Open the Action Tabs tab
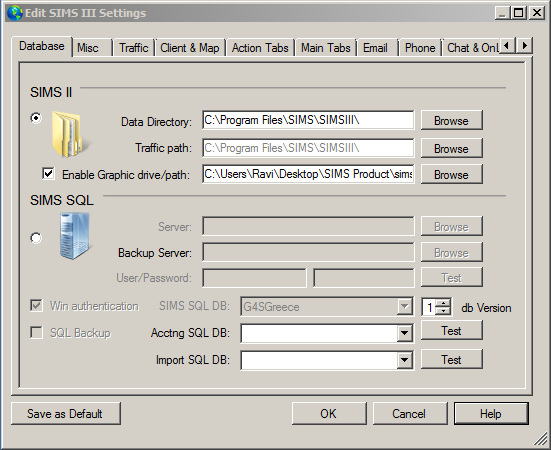Screen dimensions: 551x450 click(260, 48)
